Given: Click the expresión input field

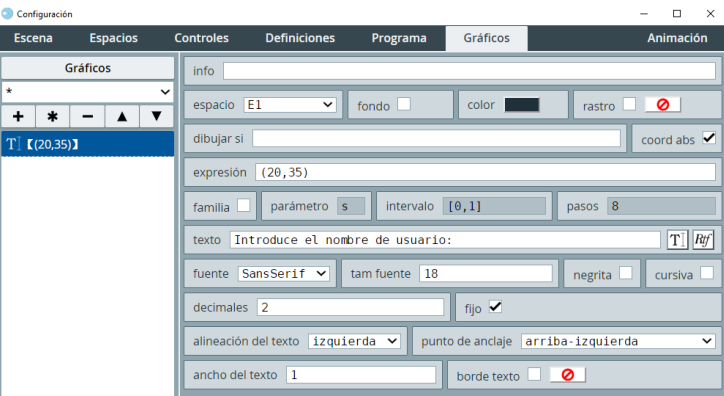Looking at the screenshot, I should [x=485, y=172].
